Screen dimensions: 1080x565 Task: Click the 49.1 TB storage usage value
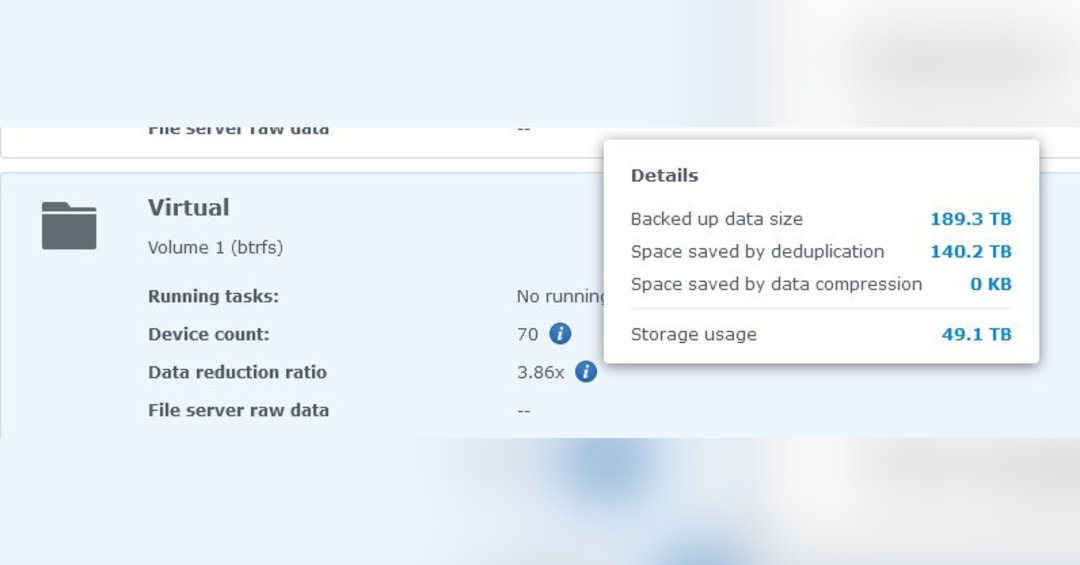(x=977, y=334)
